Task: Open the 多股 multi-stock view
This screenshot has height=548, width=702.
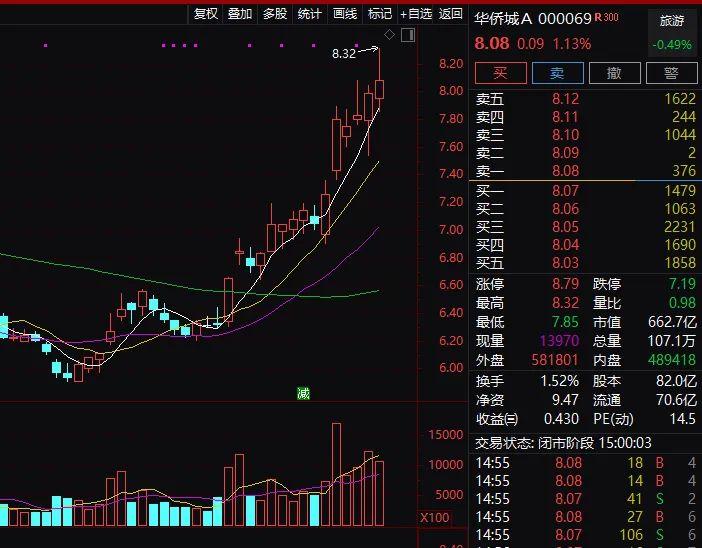Action: pos(275,13)
